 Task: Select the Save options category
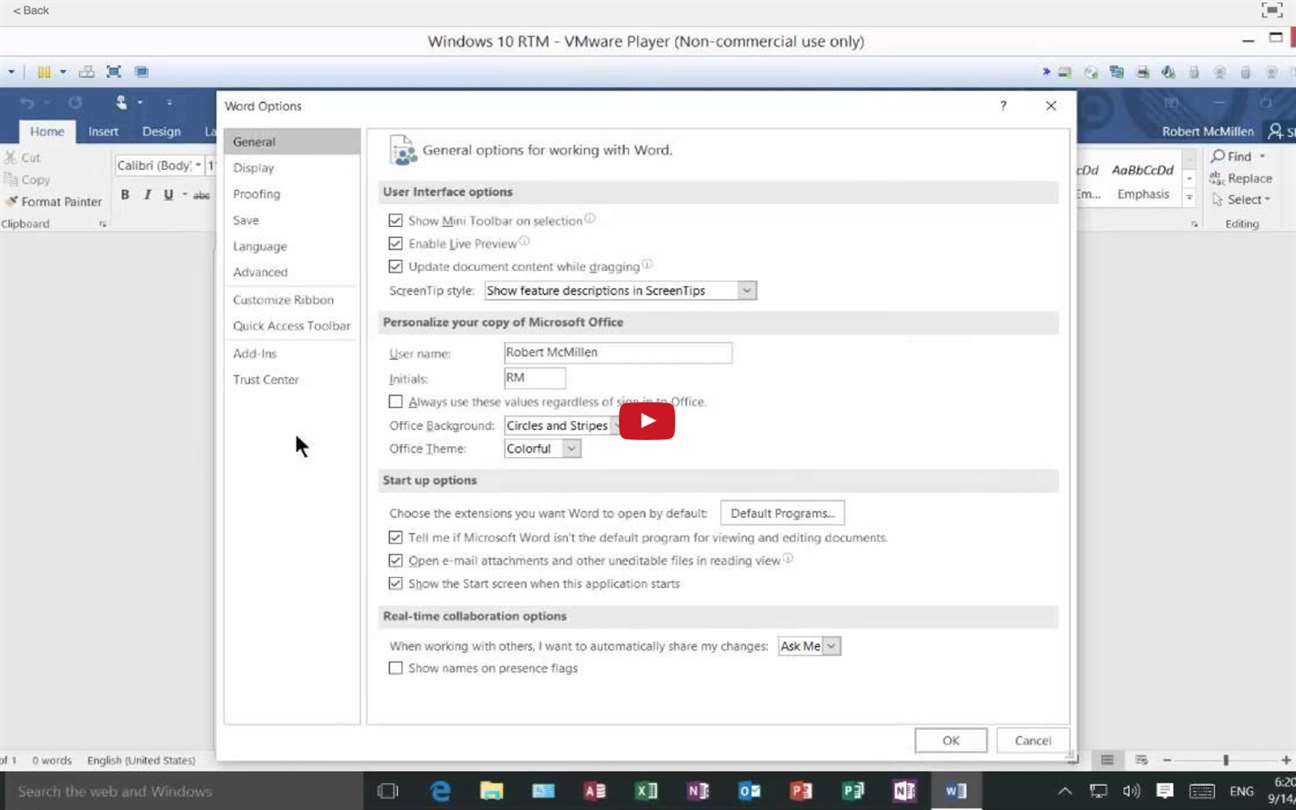point(292,220)
